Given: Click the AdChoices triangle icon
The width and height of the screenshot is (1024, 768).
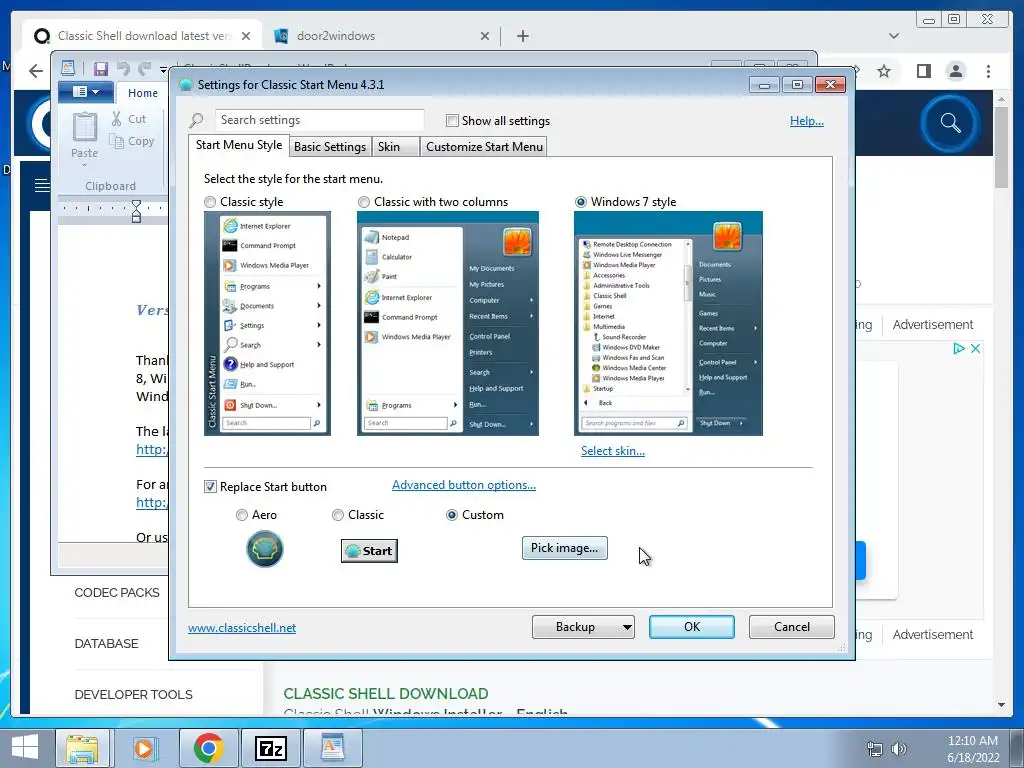Looking at the screenshot, I should coord(958,349).
